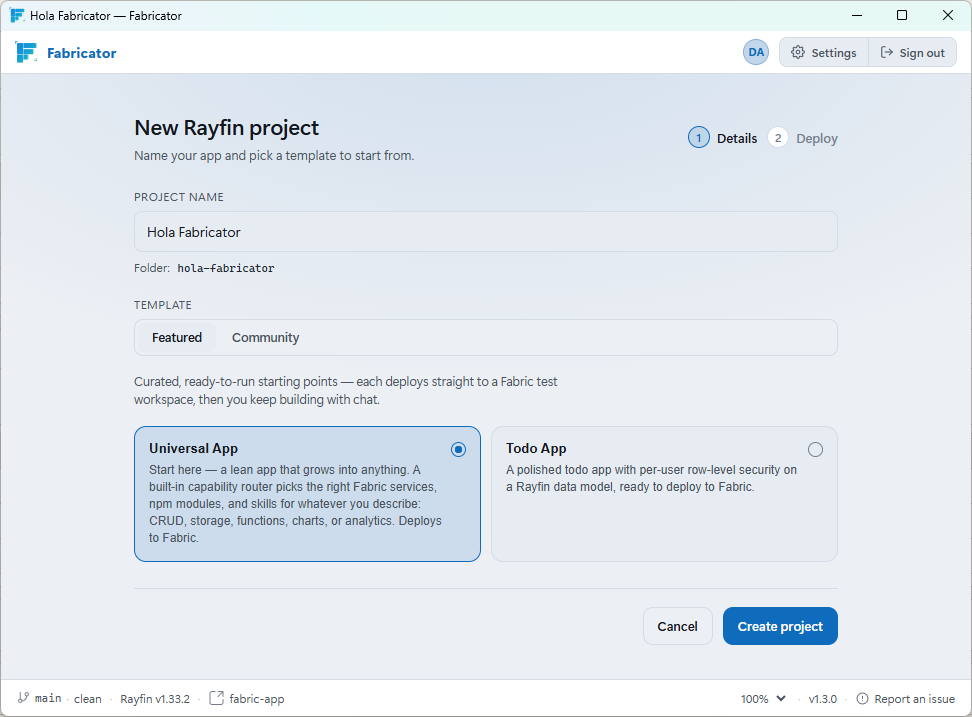The image size is (972, 717).
Task: Select the Universal App radio button
Action: 458,449
